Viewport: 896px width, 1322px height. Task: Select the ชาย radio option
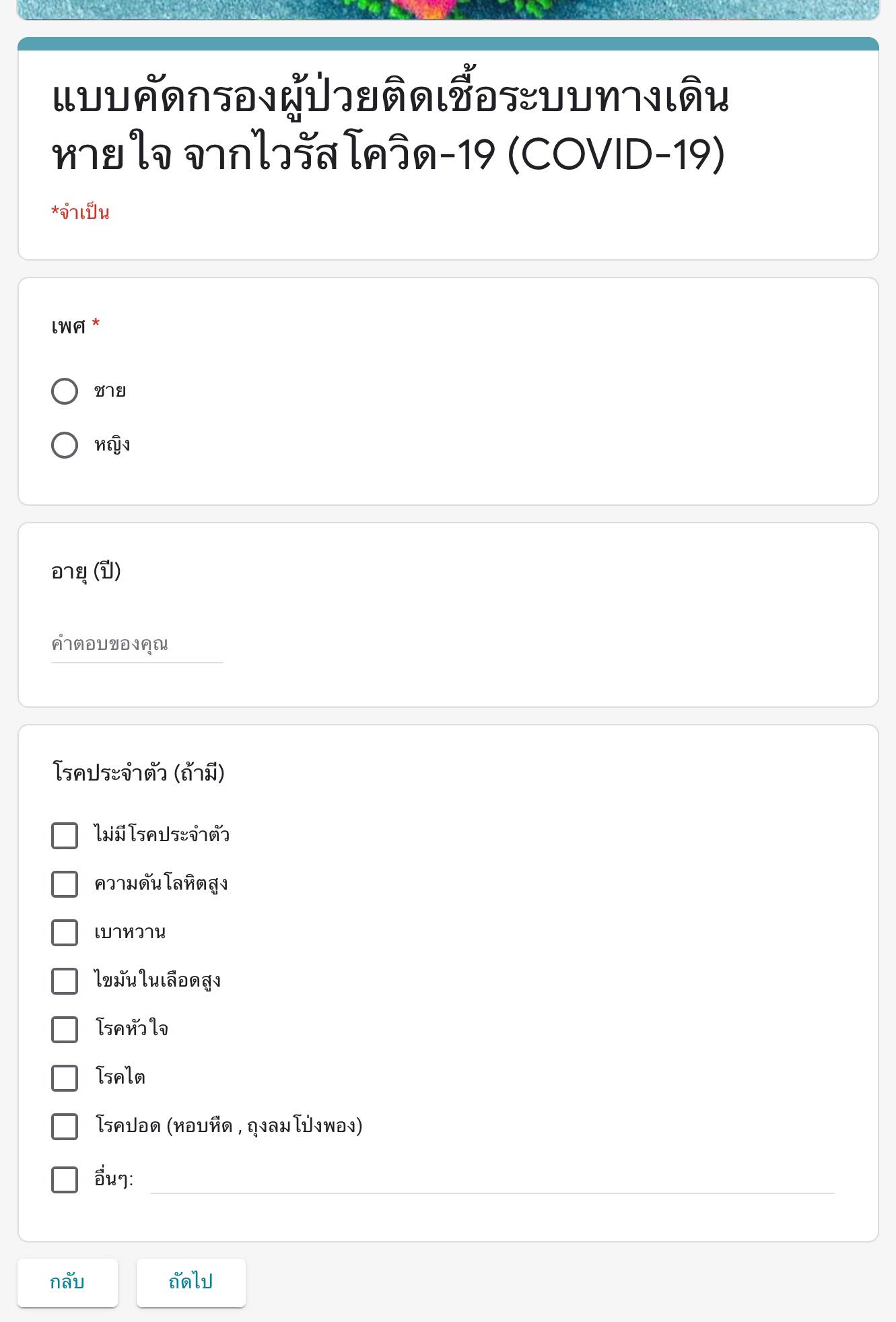click(65, 391)
